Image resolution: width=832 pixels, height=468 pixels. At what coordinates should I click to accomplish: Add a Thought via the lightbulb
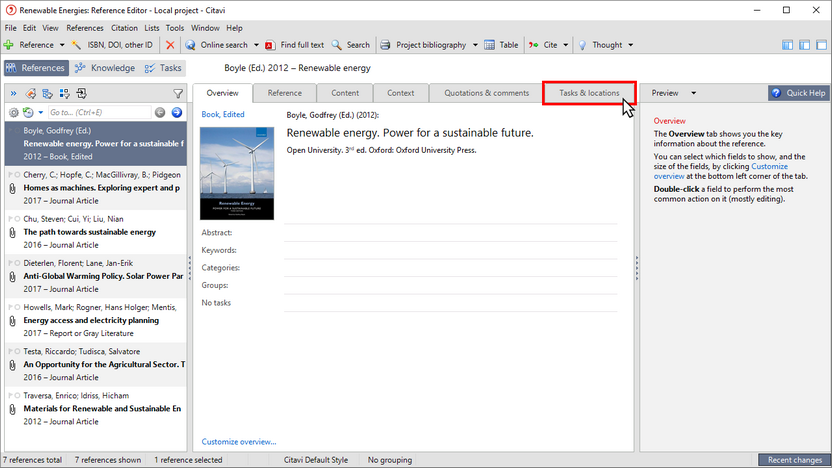point(600,45)
